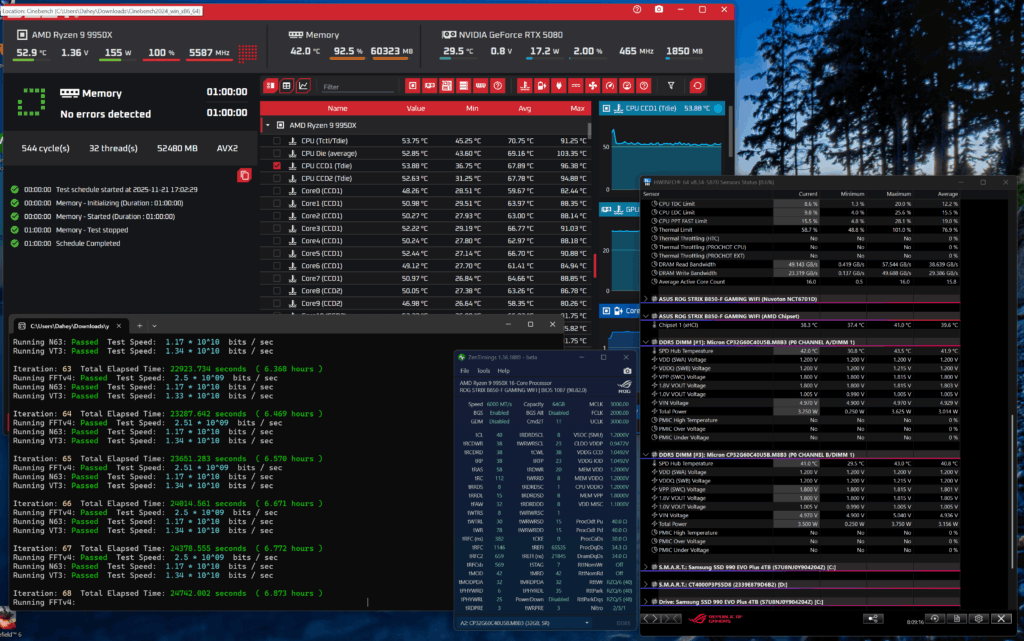The height and width of the screenshot is (641, 1024).
Task: Collapse the AMD Ryzen 9 9950X sensor group
Action: [x=267, y=125]
